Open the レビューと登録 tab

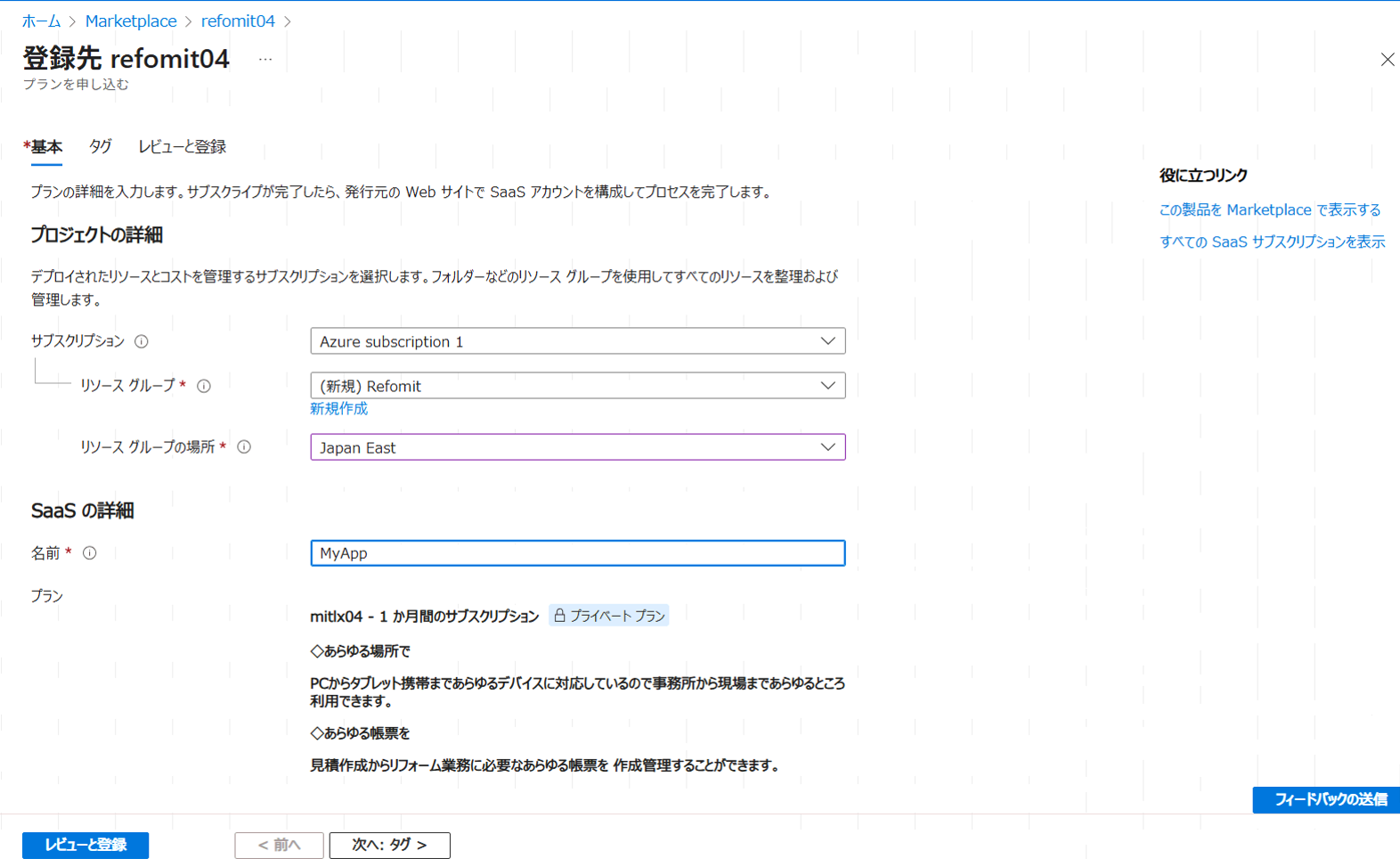point(182,146)
